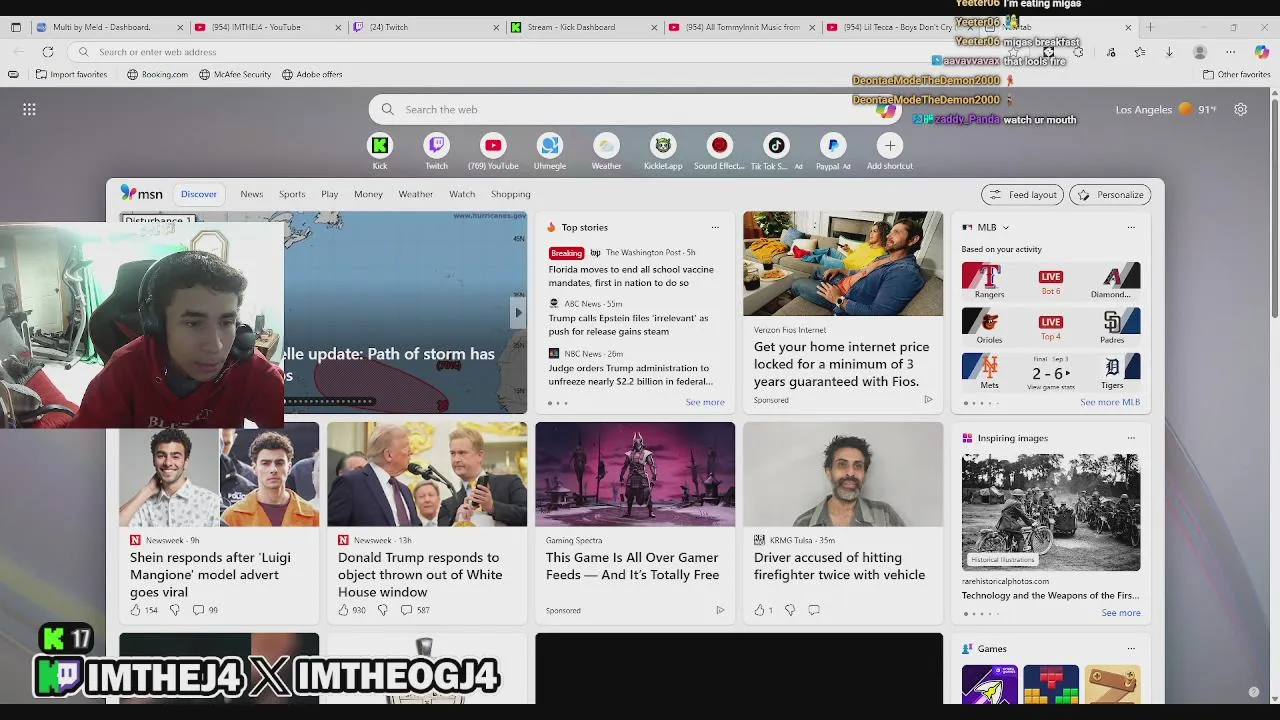Open MLB card more options menu

[x=1131, y=228]
